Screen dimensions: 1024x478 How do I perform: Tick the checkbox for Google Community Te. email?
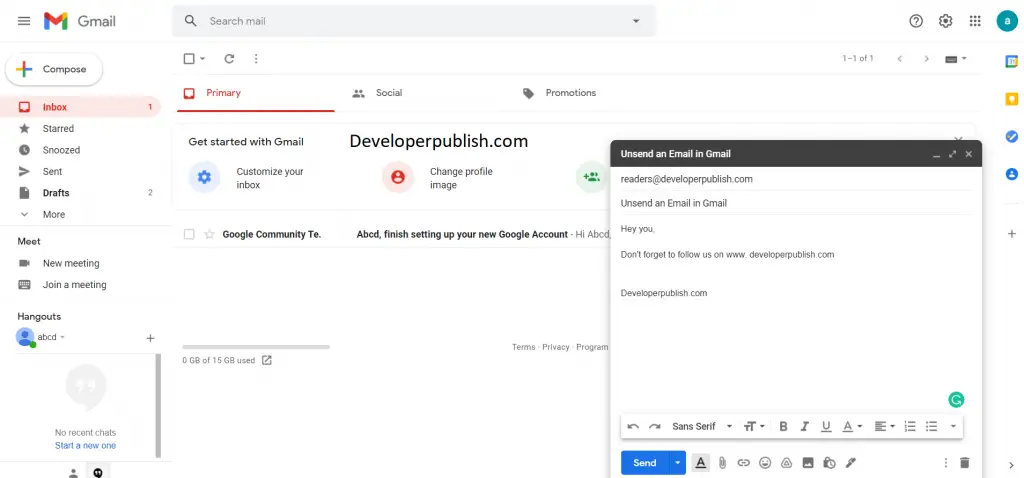pos(189,234)
